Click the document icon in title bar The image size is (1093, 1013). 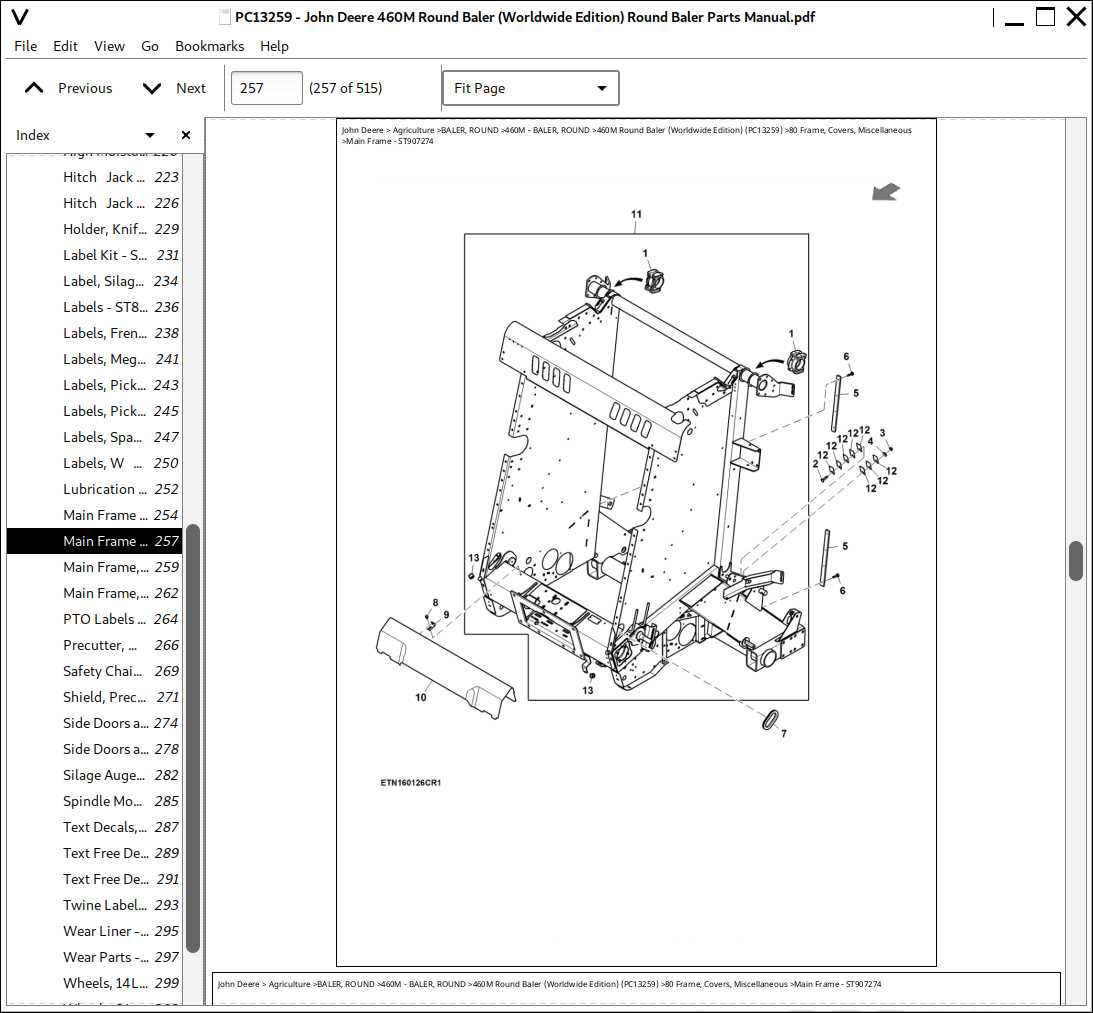[x=224, y=17]
